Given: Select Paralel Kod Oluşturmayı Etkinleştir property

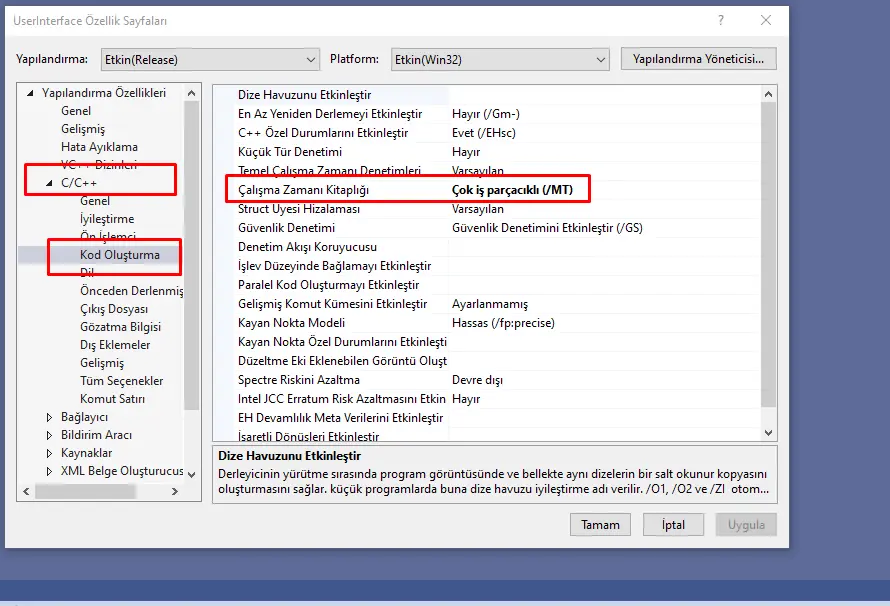Looking at the screenshot, I should pos(329,285).
